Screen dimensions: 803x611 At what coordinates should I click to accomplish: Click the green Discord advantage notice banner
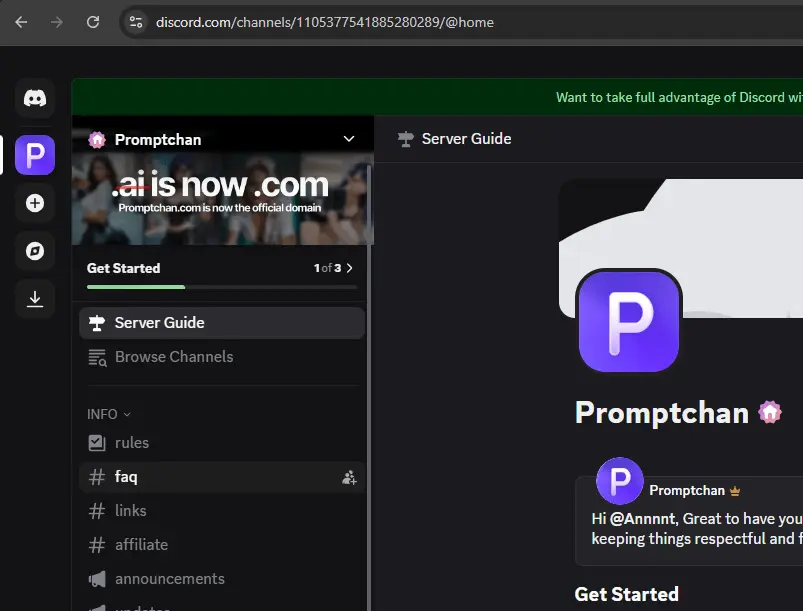437,97
